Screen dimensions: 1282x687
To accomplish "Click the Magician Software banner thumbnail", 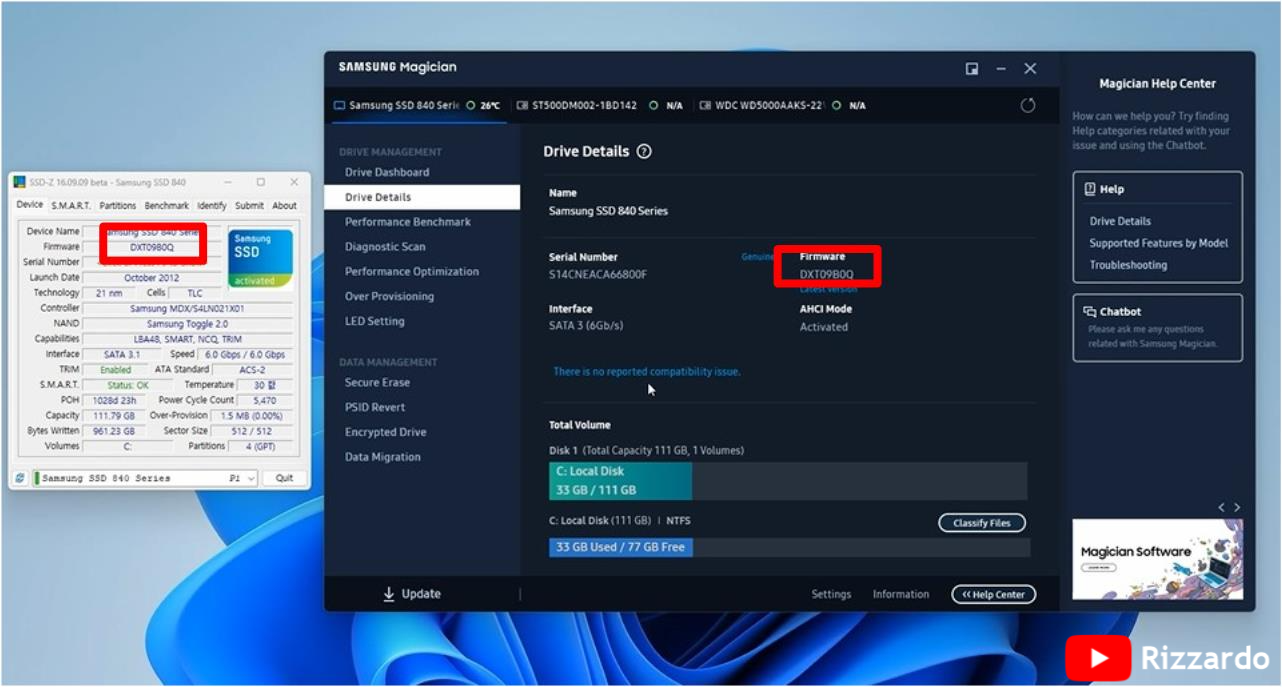I will [x=1158, y=559].
